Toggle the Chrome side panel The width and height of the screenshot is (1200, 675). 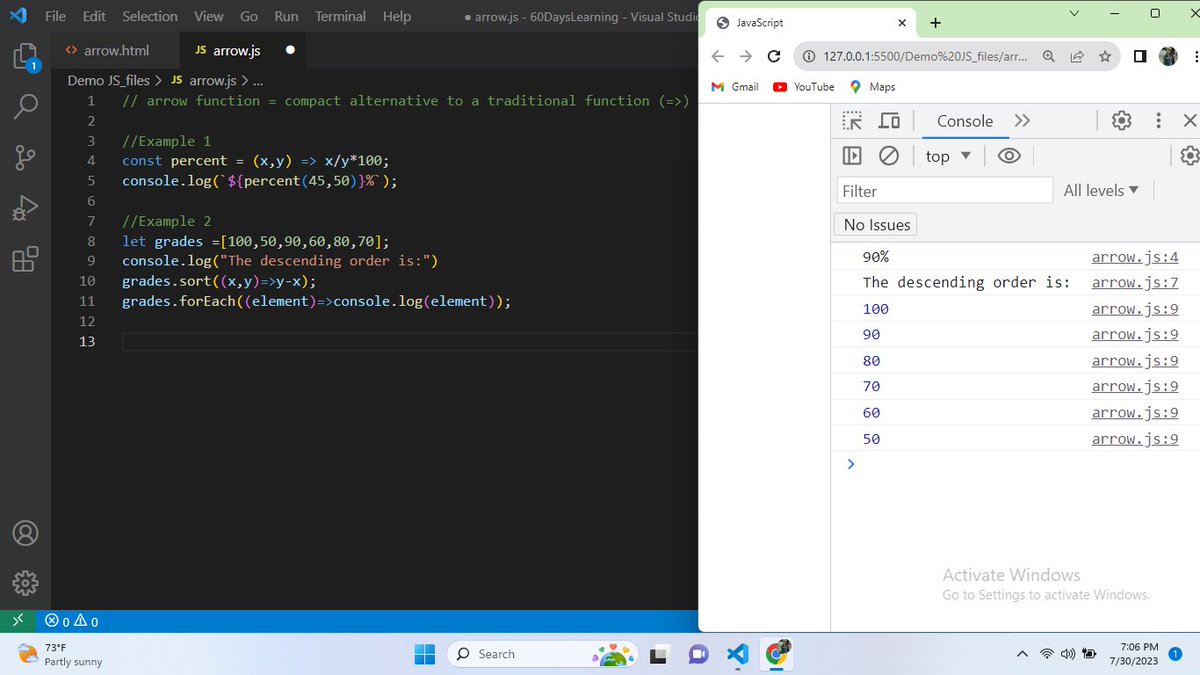pyautogui.click(x=1139, y=57)
